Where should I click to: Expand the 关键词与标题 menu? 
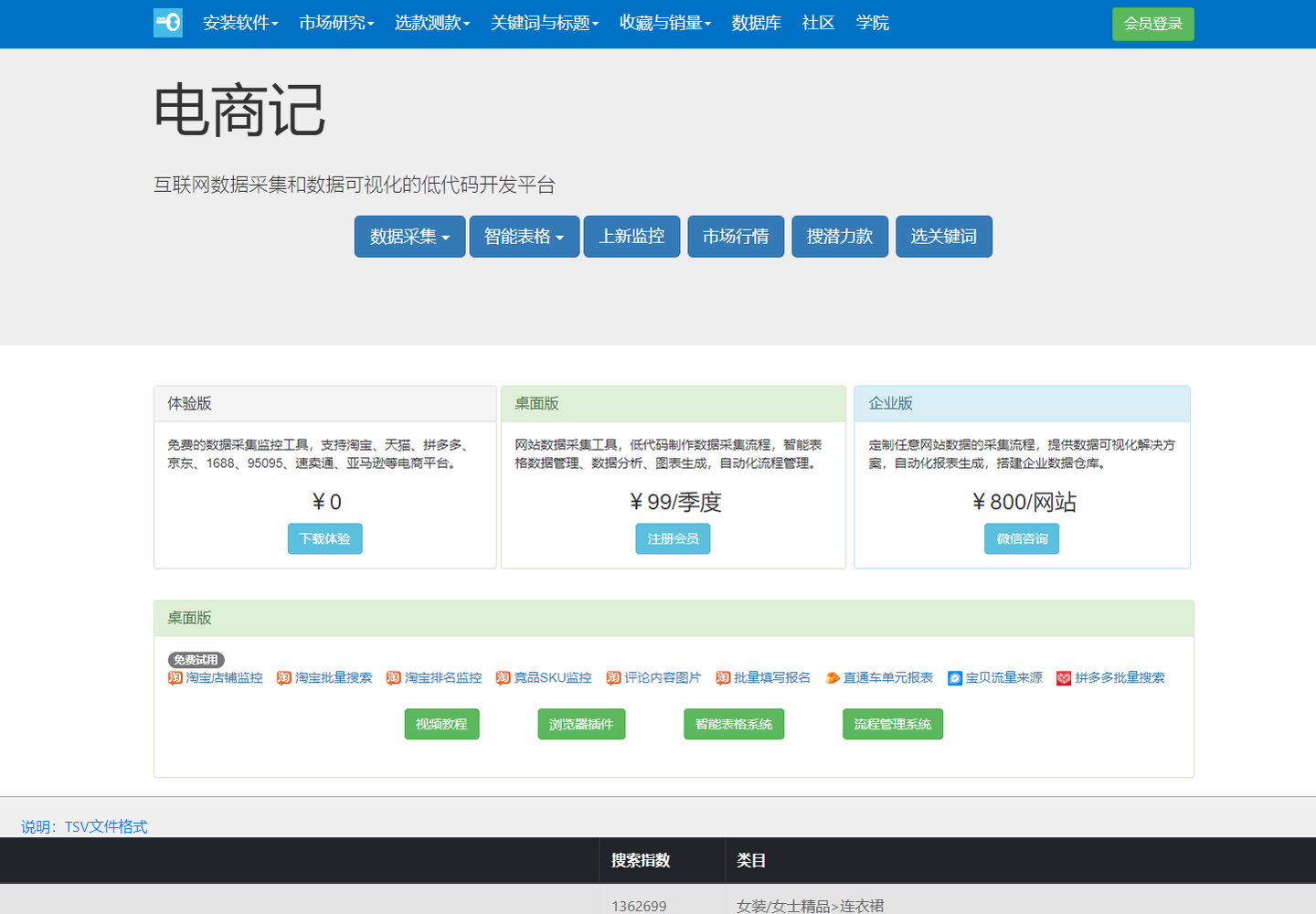pyautogui.click(x=545, y=23)
